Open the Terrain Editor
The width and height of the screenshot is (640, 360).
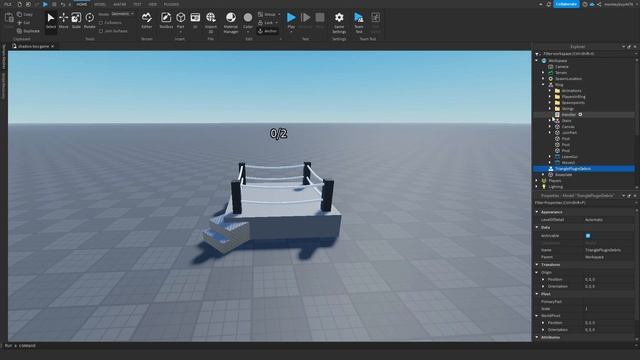pos(147,21)
